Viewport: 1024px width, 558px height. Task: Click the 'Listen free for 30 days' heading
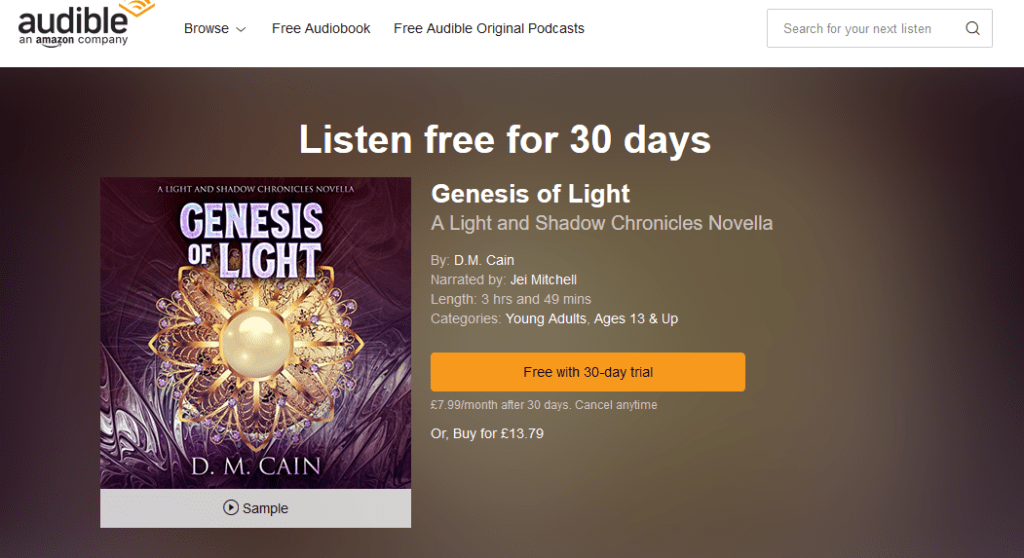(505, 139)
